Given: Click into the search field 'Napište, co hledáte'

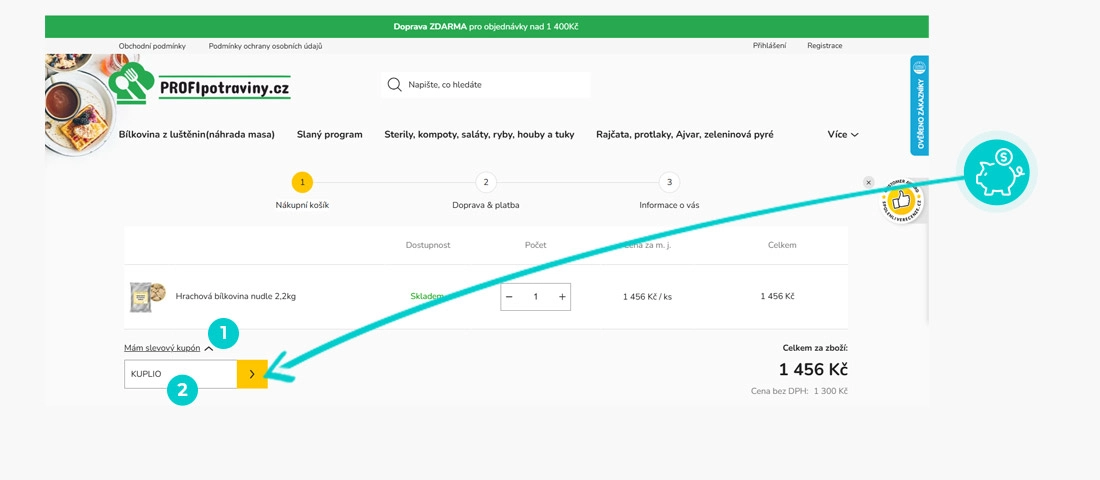Looking at the screenshot, I should 485,85.
